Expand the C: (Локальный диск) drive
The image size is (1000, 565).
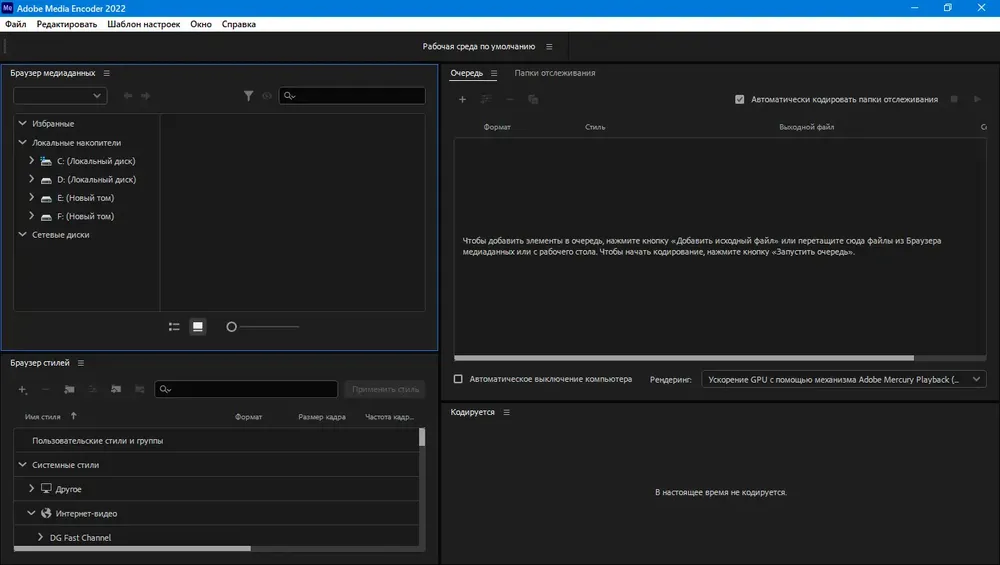31,161
